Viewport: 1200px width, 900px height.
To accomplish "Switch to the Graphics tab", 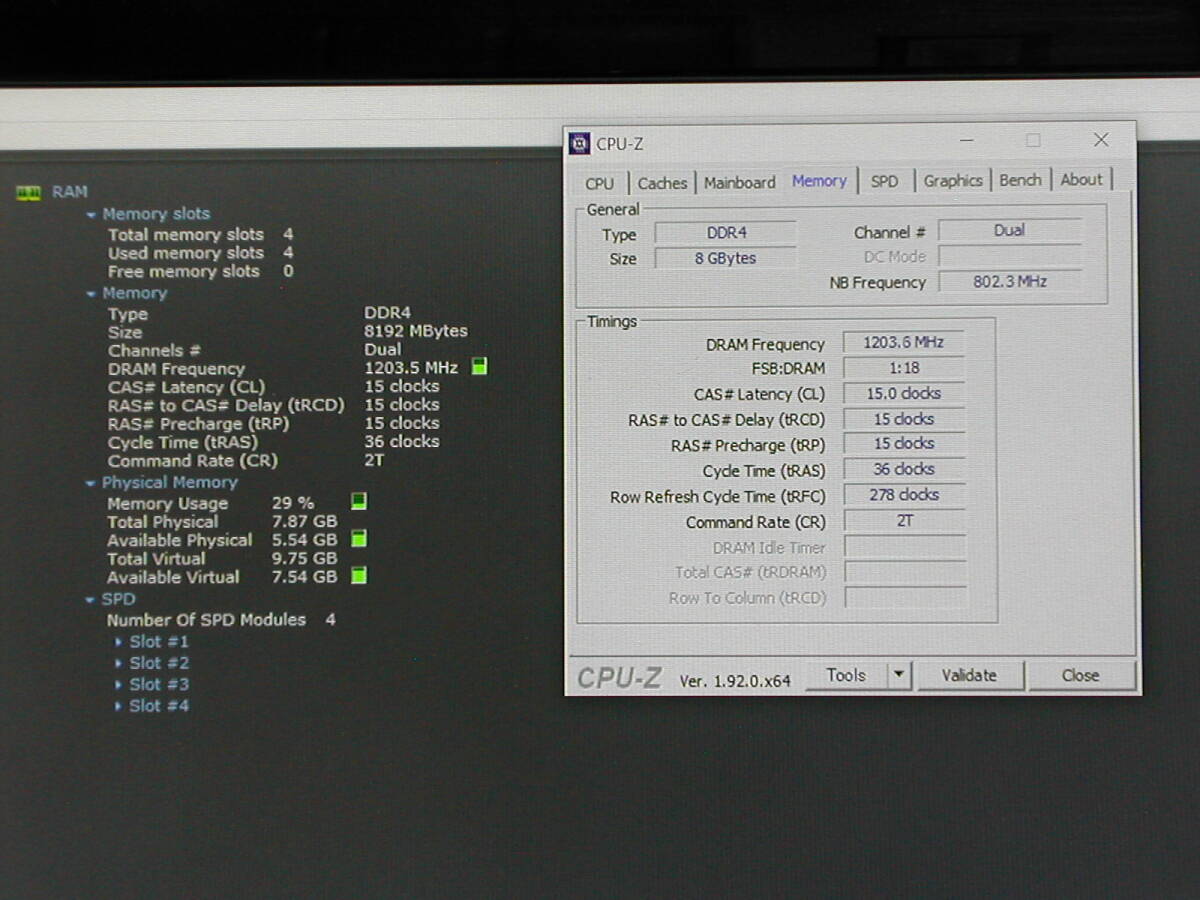I will pyautogui.click(x=953, y=181).
